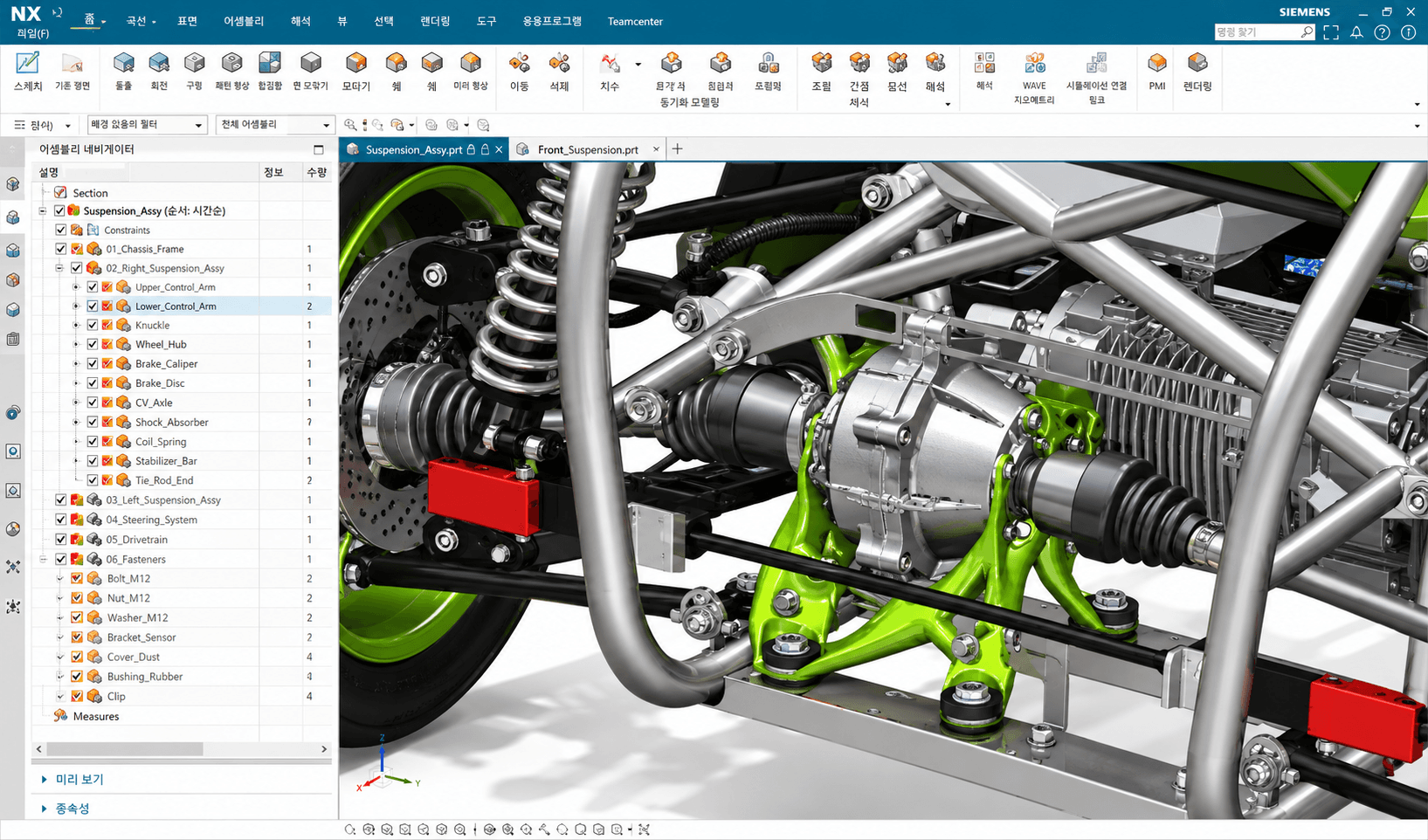This screenshot has height=840, width=1428.
Task: Add a new document tab with plus
Action: pos(677,149)
